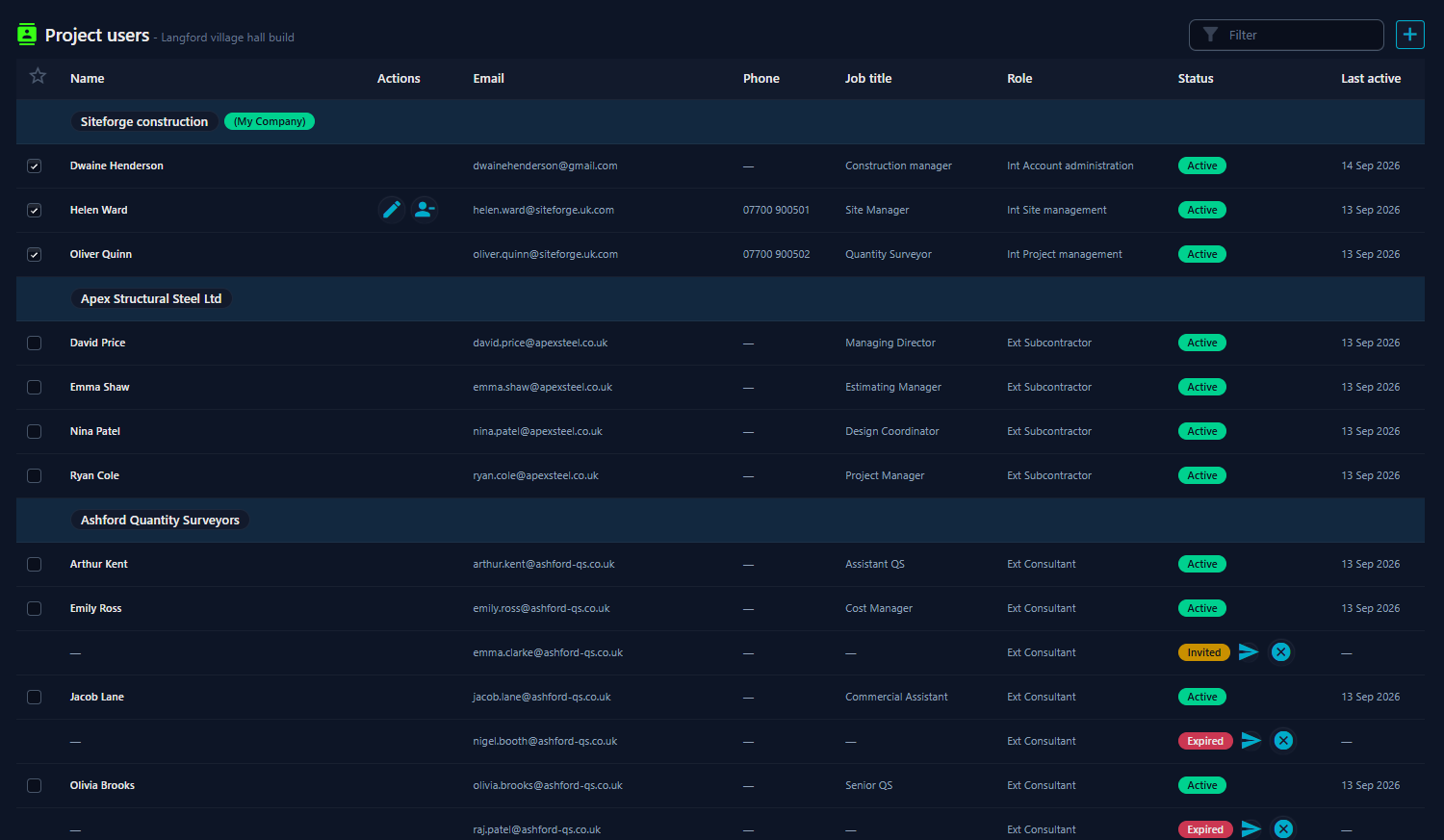This screenshot has width=1444, height=840.
Task: Click the green Project users icon
Action: pyautogui.click(x=27, y=35)
